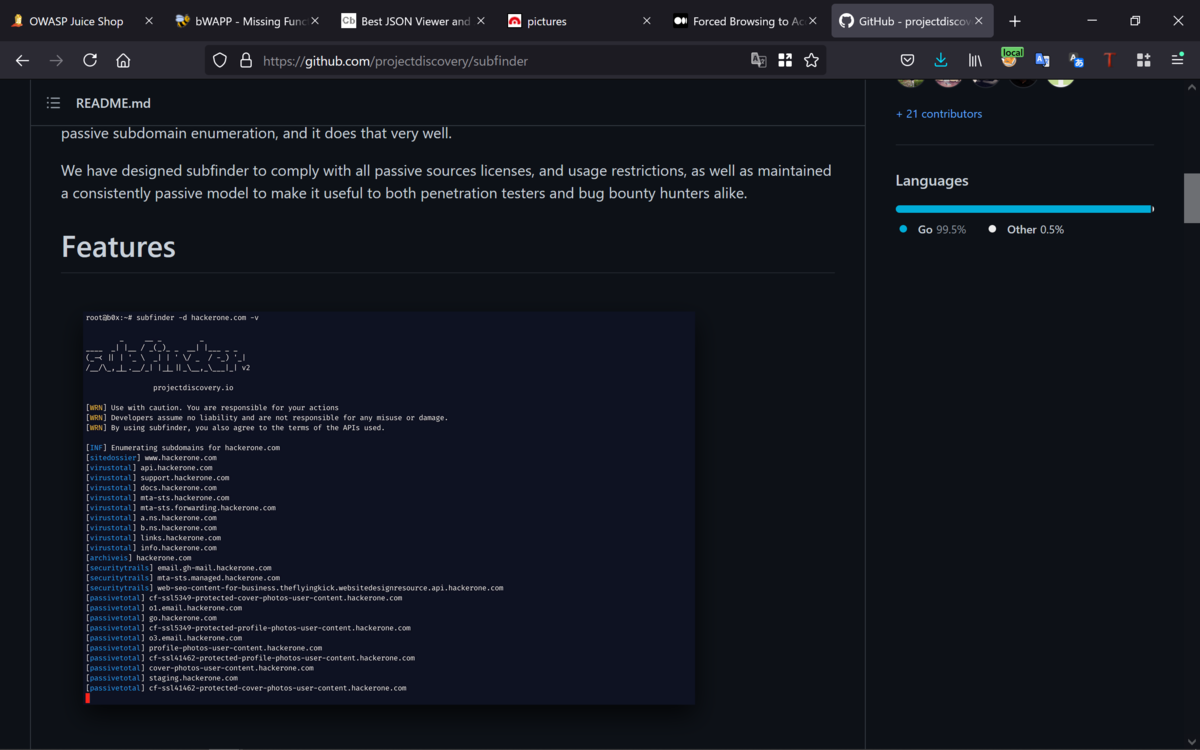Click the page vertical scrollbar thumb

(x=1191, y=198)
